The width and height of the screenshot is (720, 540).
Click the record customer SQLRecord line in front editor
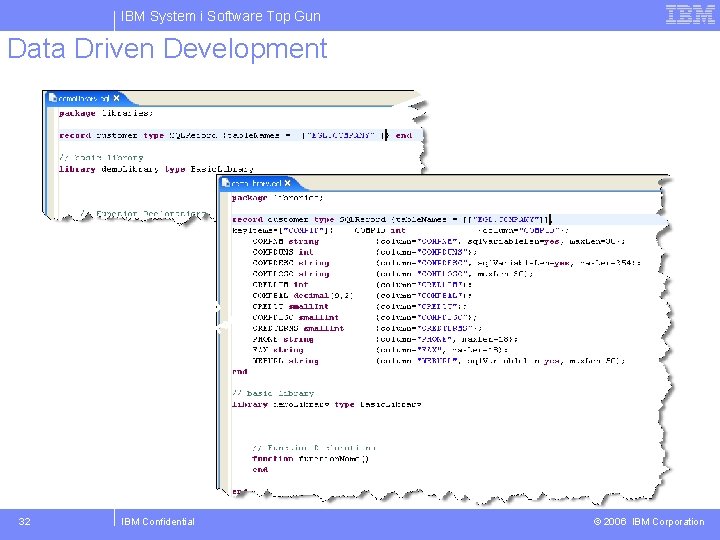click(x=392, y=219)
